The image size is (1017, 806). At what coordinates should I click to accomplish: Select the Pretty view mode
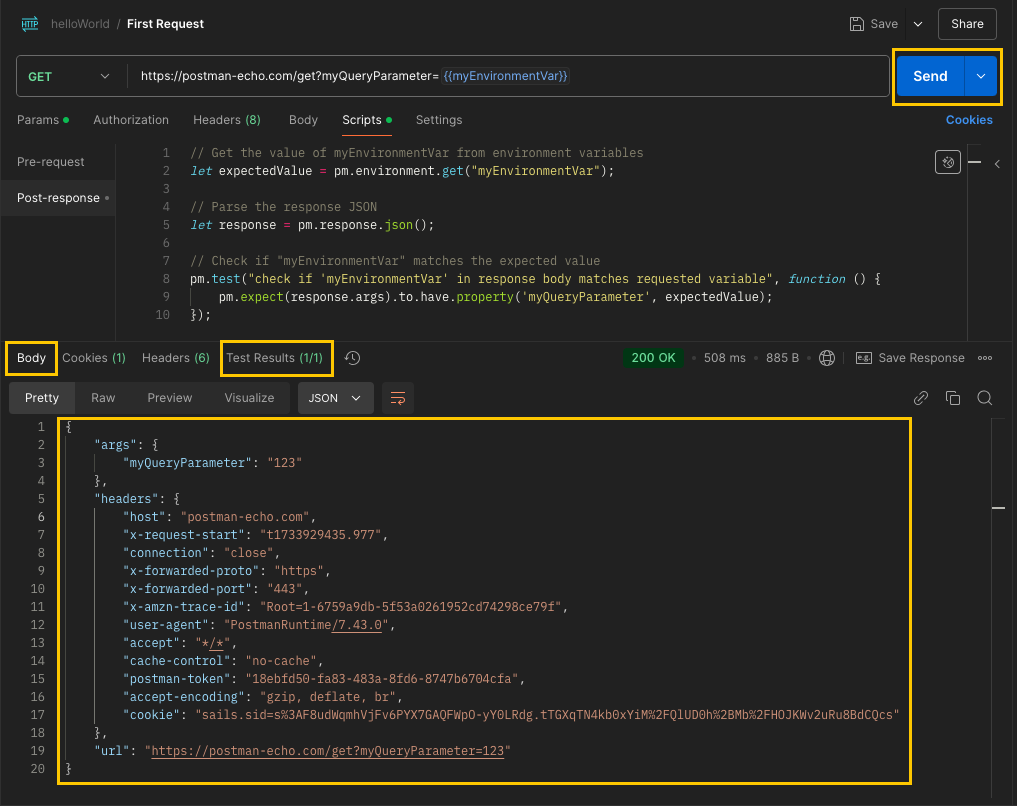(x=42, y=397)
